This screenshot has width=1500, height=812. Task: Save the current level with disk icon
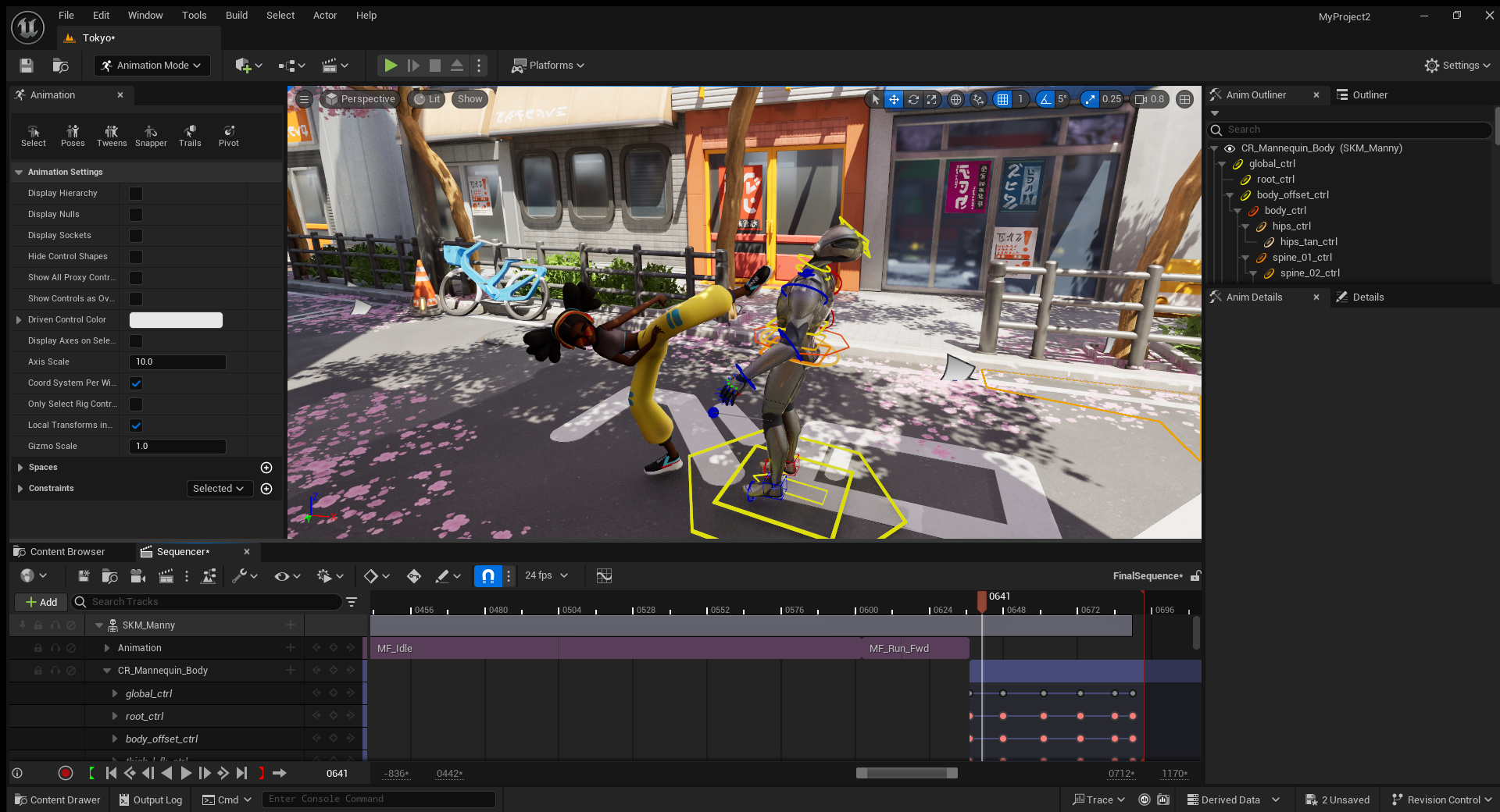[x=27, y=66]
